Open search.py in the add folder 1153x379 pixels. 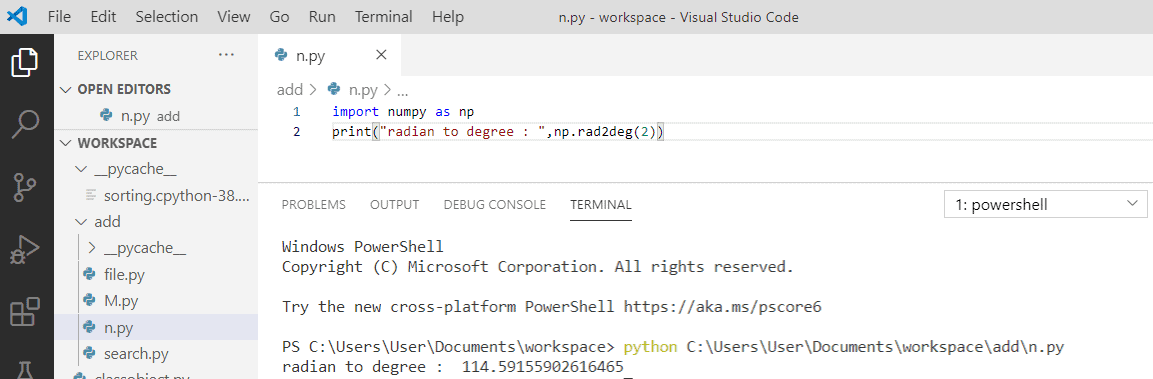click(x=156, y=353)
